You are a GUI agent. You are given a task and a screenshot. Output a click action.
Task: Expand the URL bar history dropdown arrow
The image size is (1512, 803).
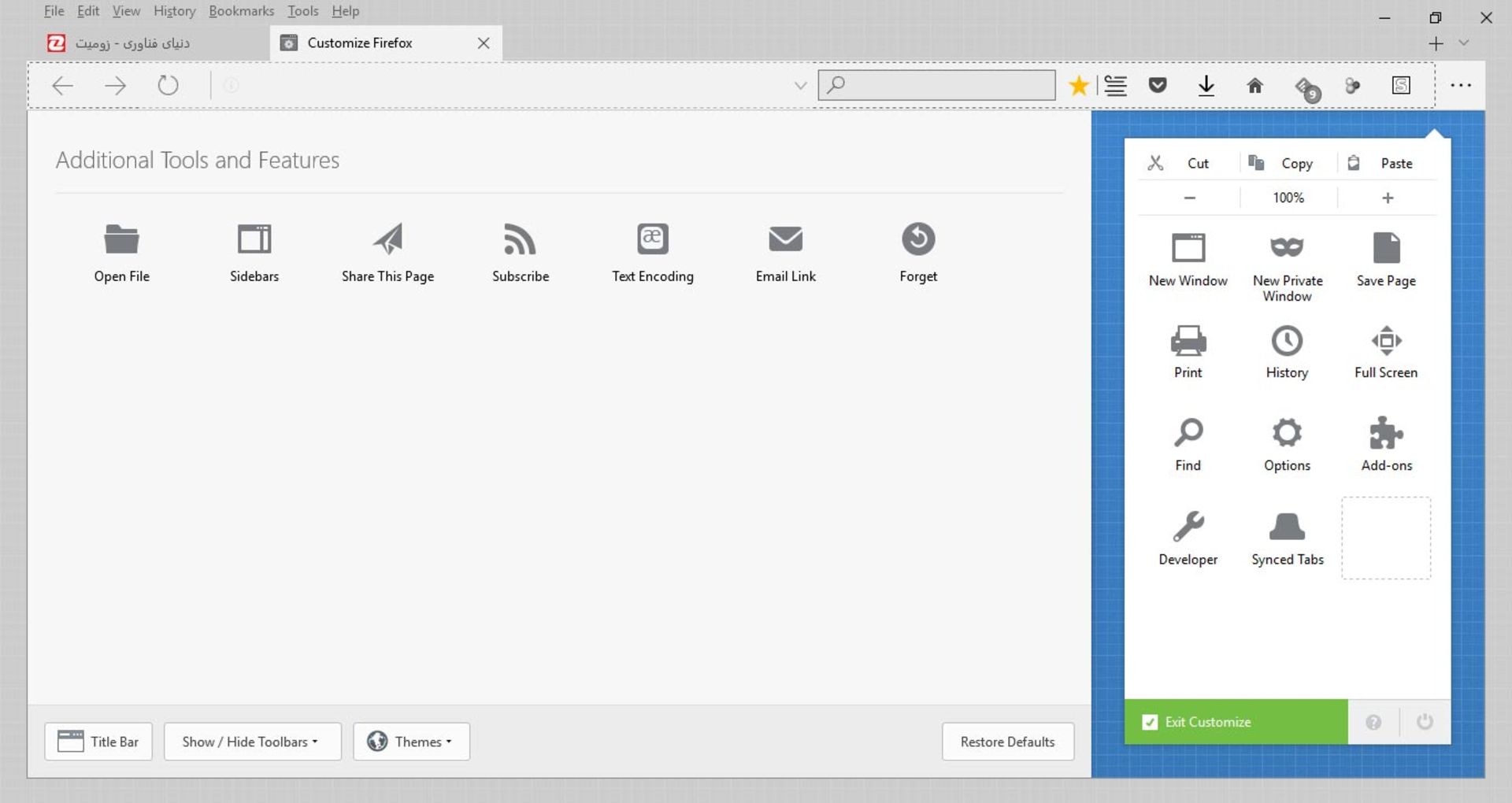tap(800, 86)
